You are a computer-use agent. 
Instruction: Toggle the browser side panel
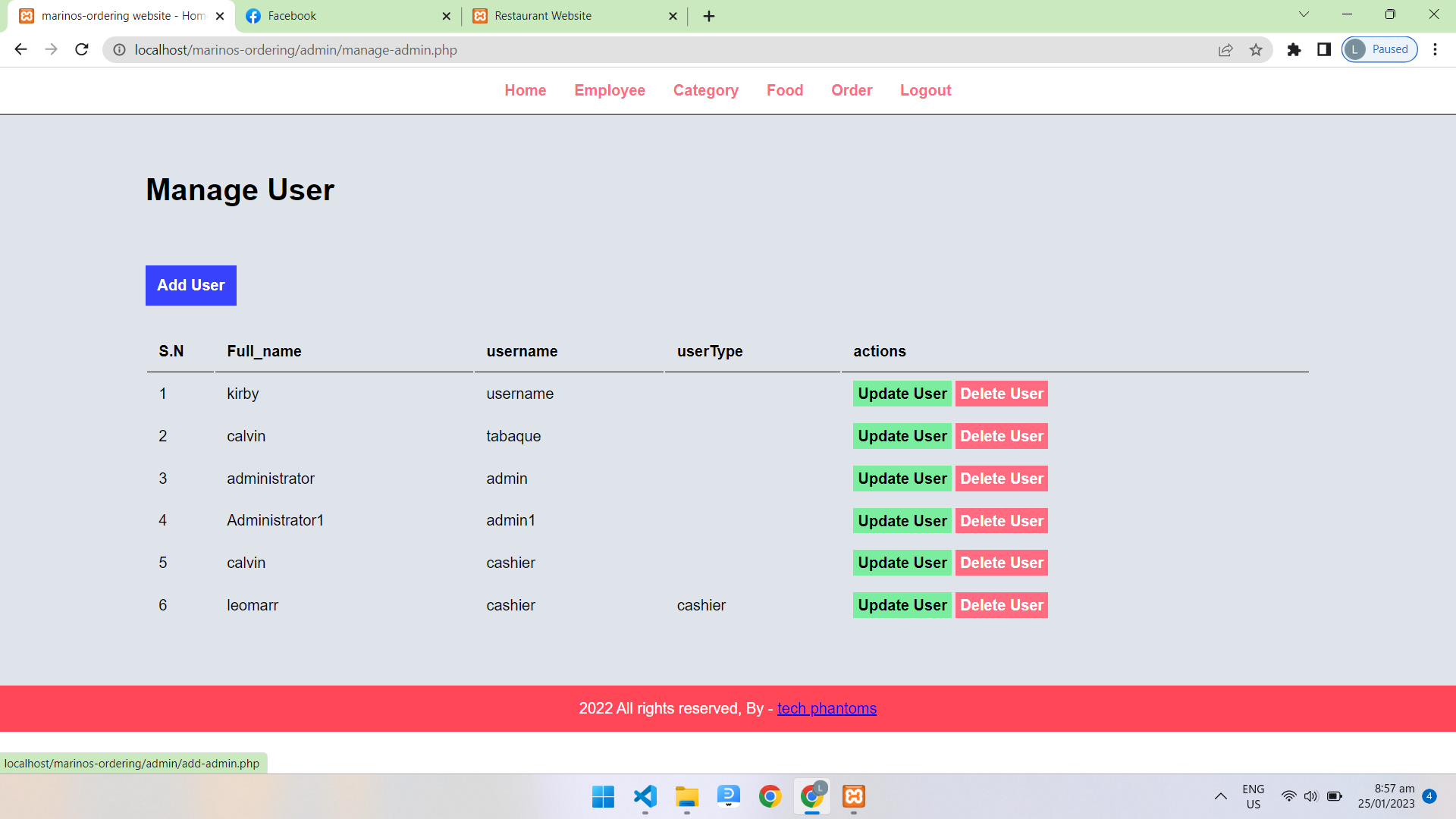pyautogui.click(x=1324, y=49)
